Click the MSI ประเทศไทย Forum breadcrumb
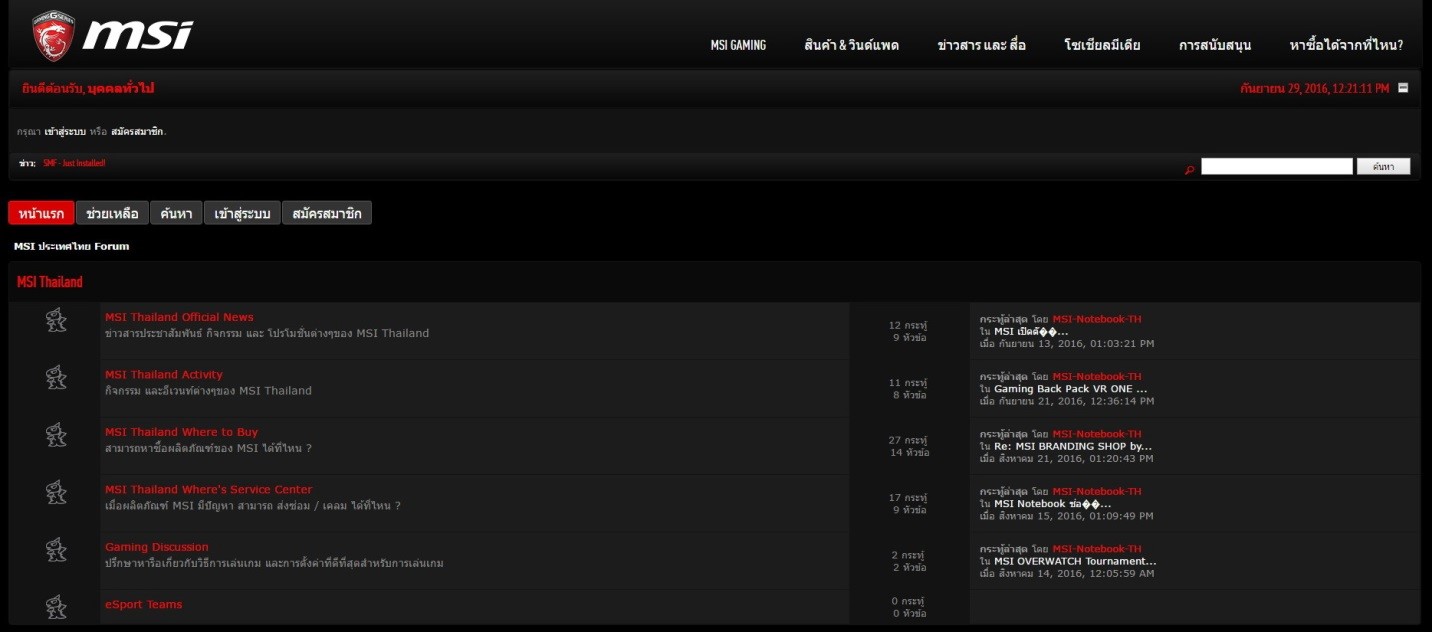 [x=71, y=246]
